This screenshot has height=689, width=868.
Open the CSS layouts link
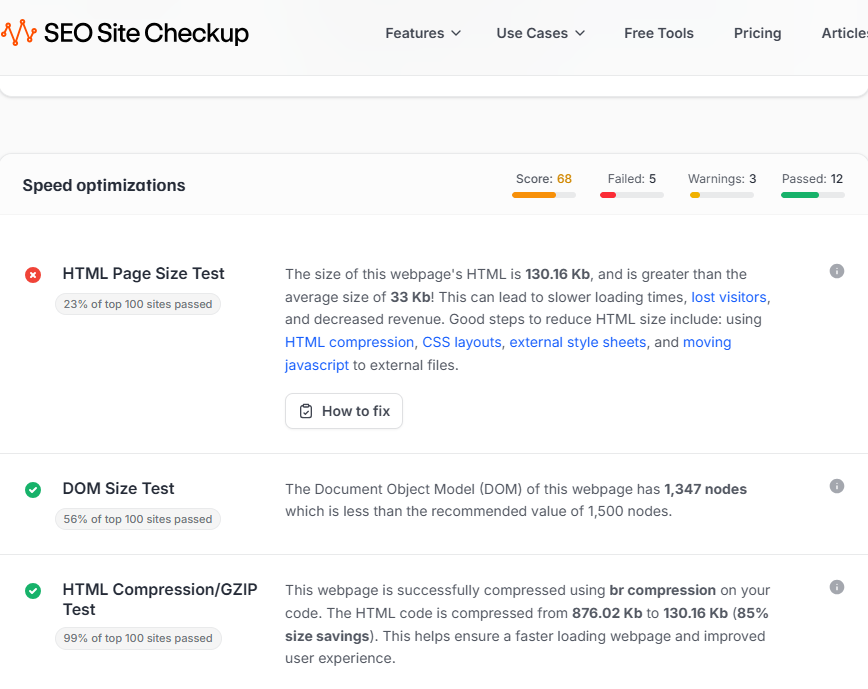(x=461, y=342)
